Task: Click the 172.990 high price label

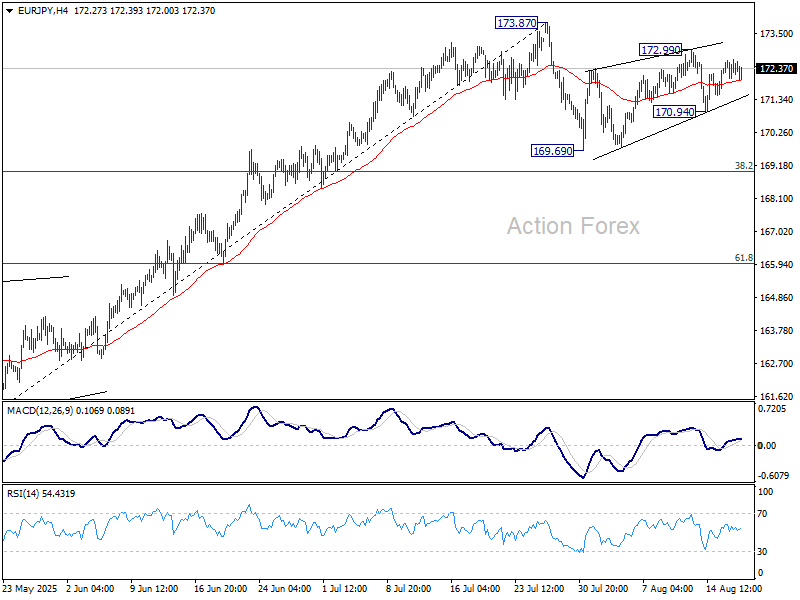Action: click(661, 49)
